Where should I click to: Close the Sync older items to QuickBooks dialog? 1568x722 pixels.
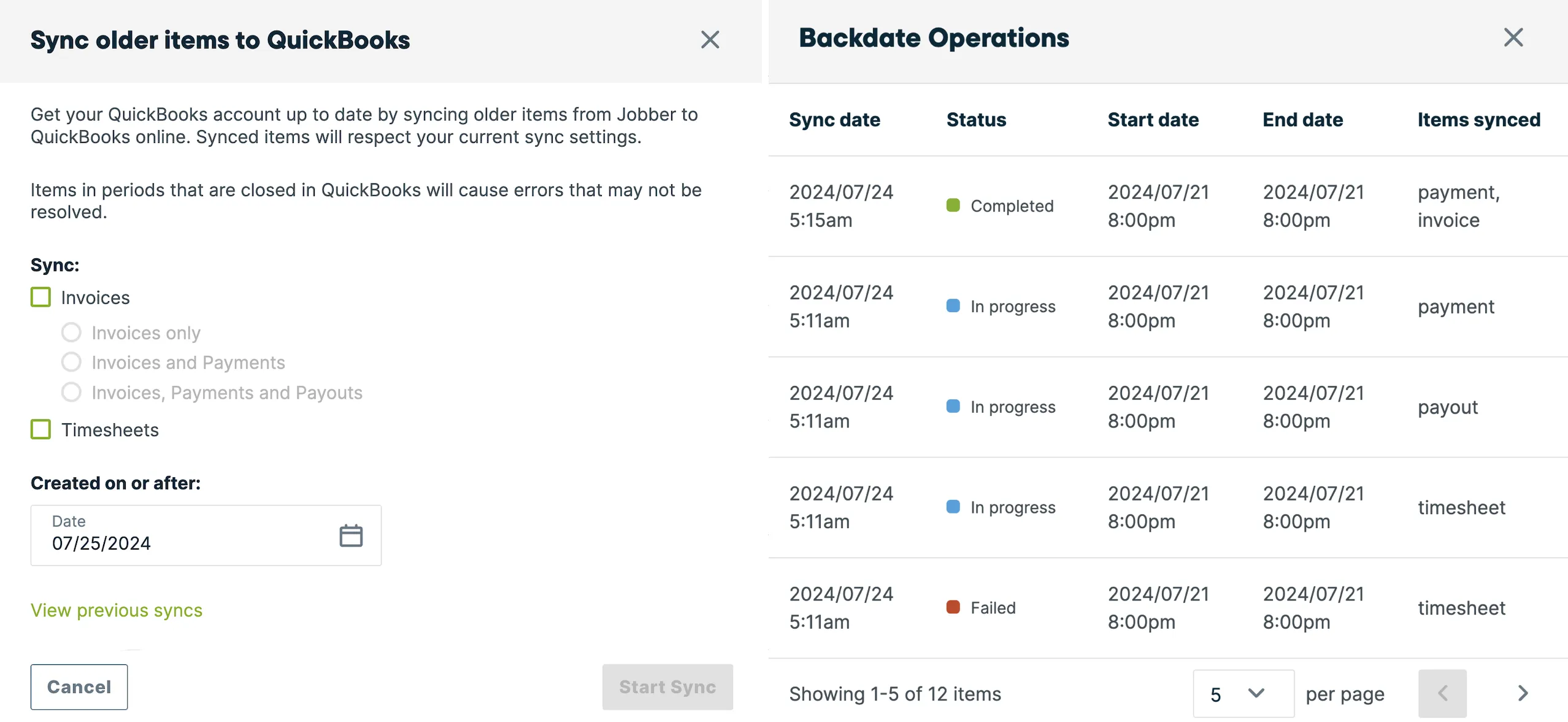tap(710, 40)
